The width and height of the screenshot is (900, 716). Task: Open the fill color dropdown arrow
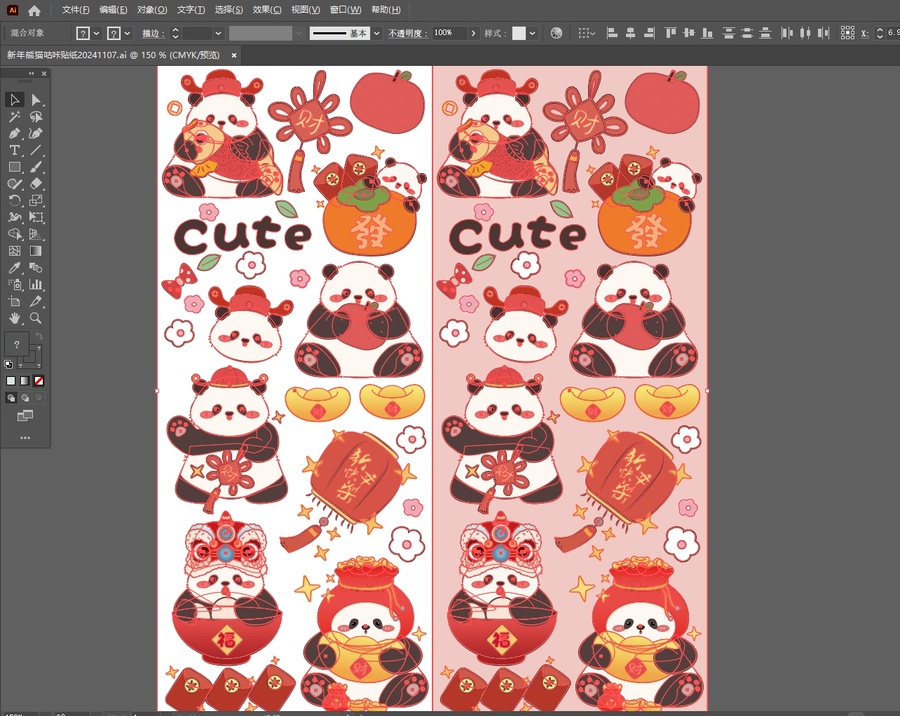click(96, 33)
